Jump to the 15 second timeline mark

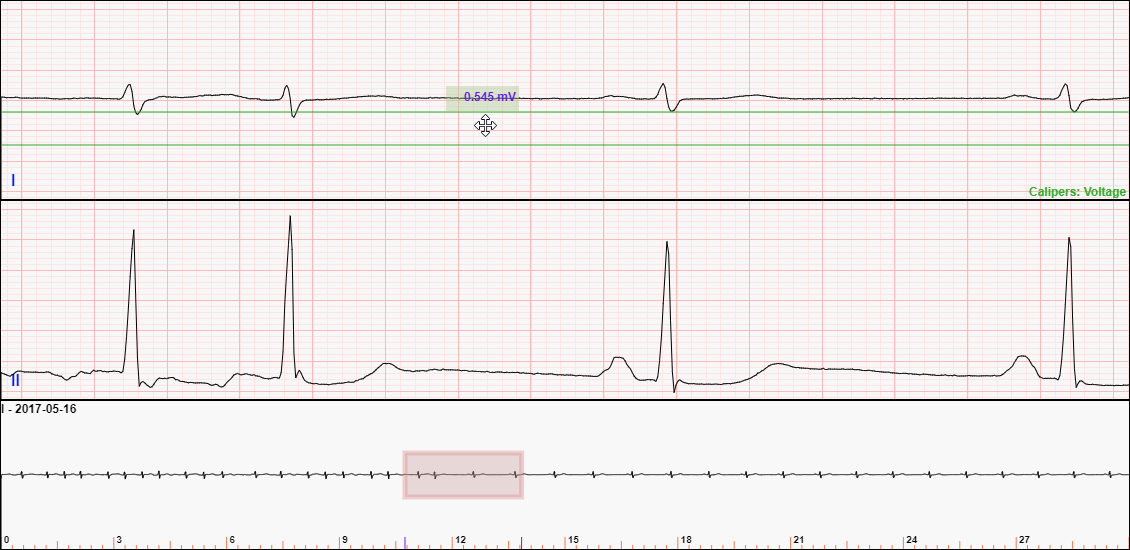573,540
